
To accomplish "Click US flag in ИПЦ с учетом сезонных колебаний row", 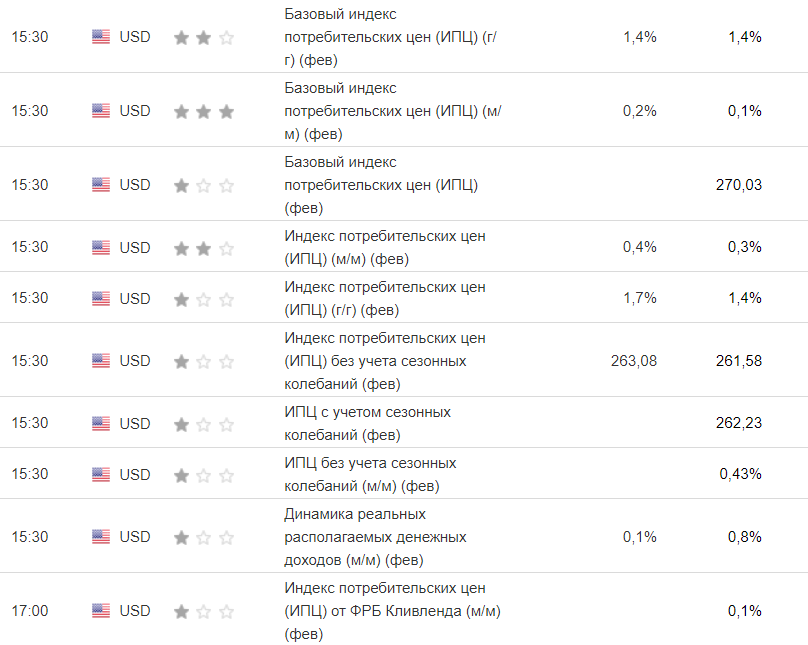I will click(x=101, y=424).
